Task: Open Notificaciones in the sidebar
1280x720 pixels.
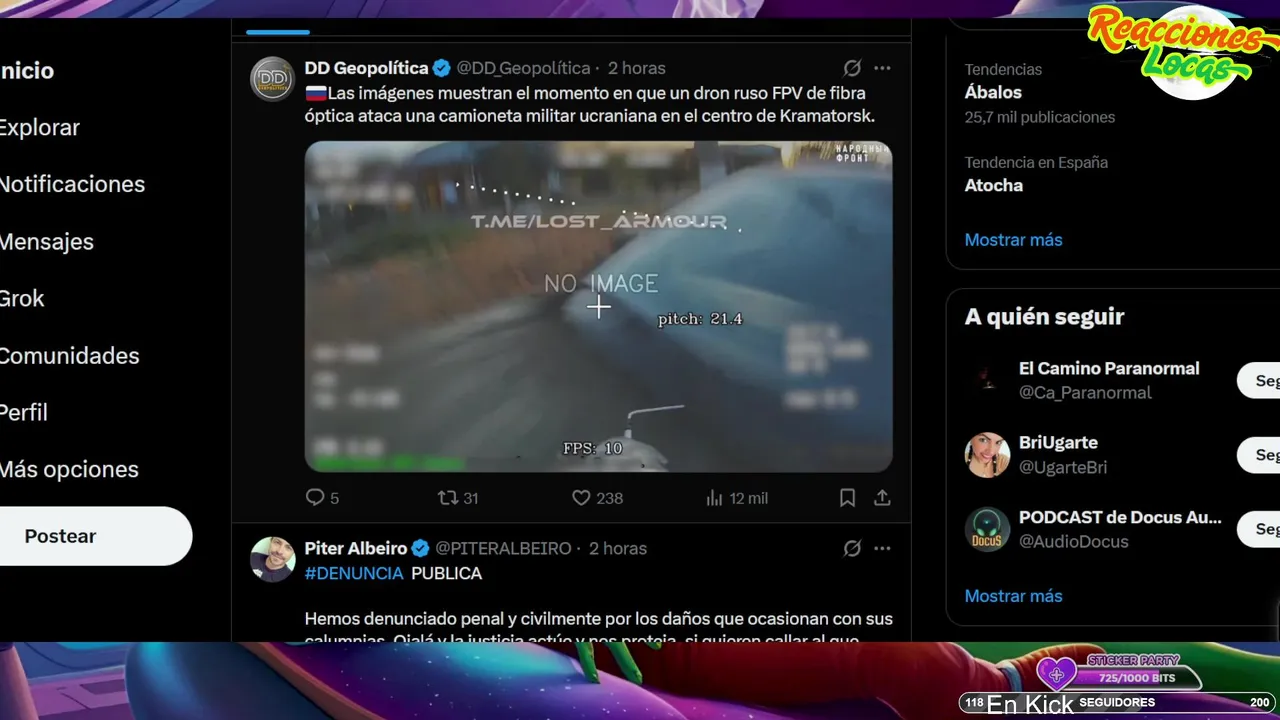Action: 72,185
